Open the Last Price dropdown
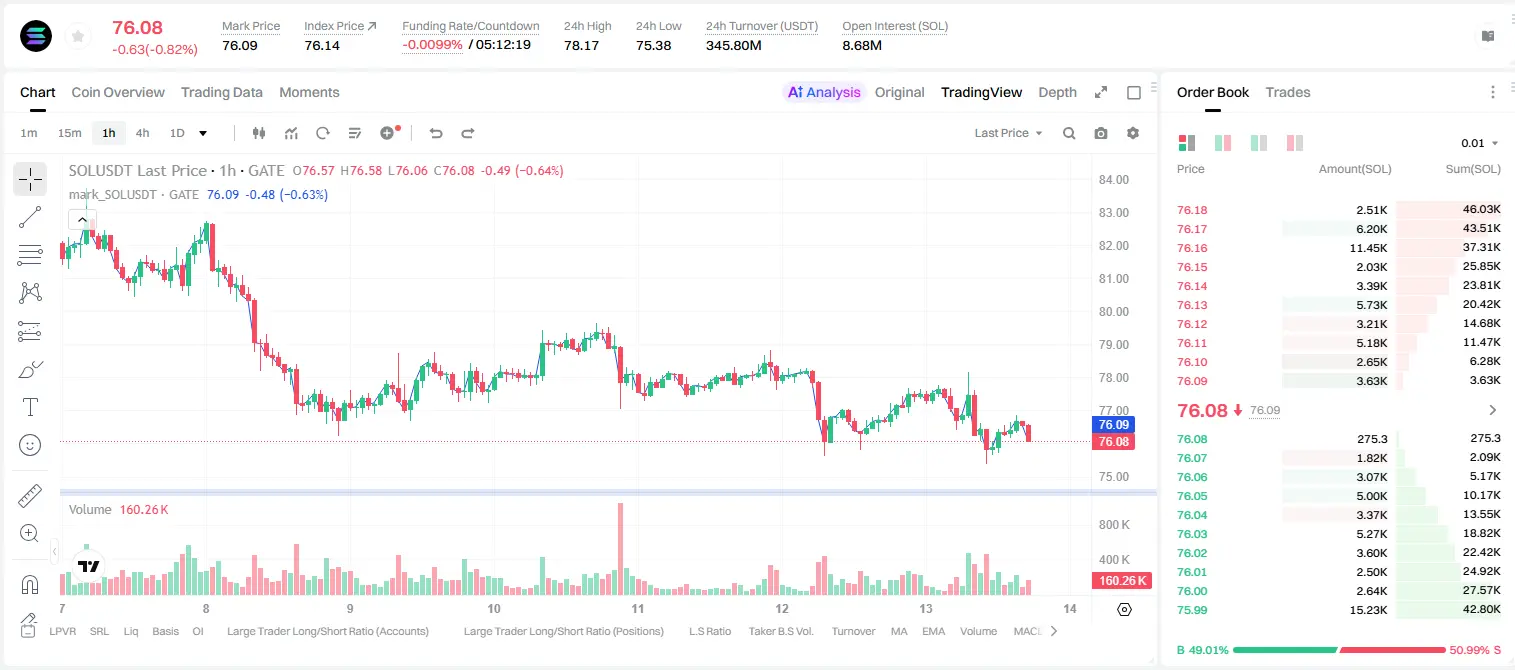The image size is (1515, 670). tap(1008, 133)
